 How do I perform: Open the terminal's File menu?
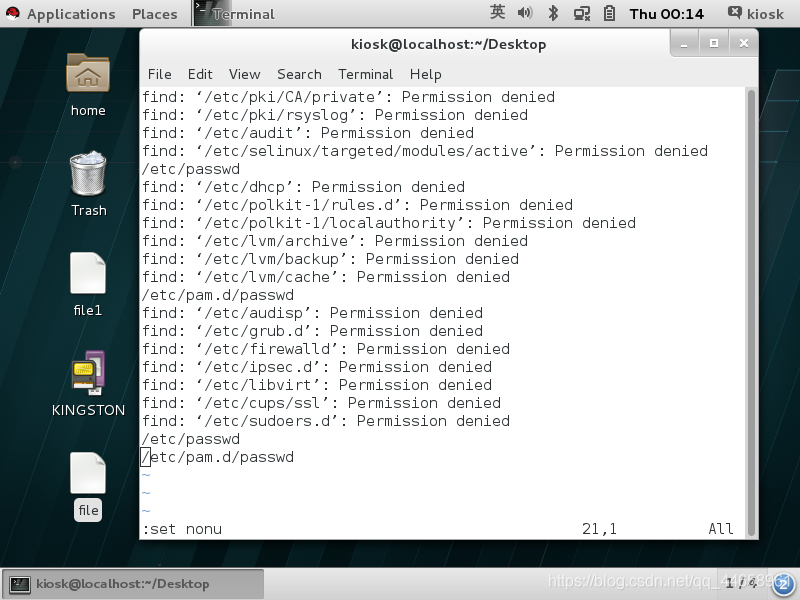[160, 74]
